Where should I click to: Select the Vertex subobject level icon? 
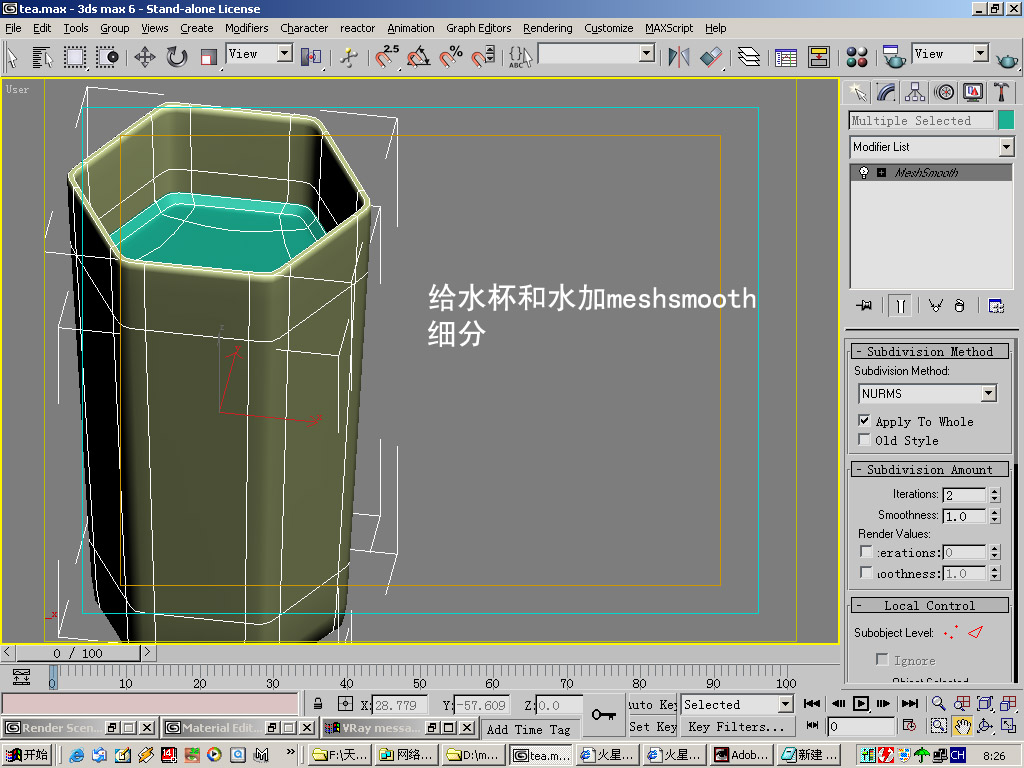951,632
